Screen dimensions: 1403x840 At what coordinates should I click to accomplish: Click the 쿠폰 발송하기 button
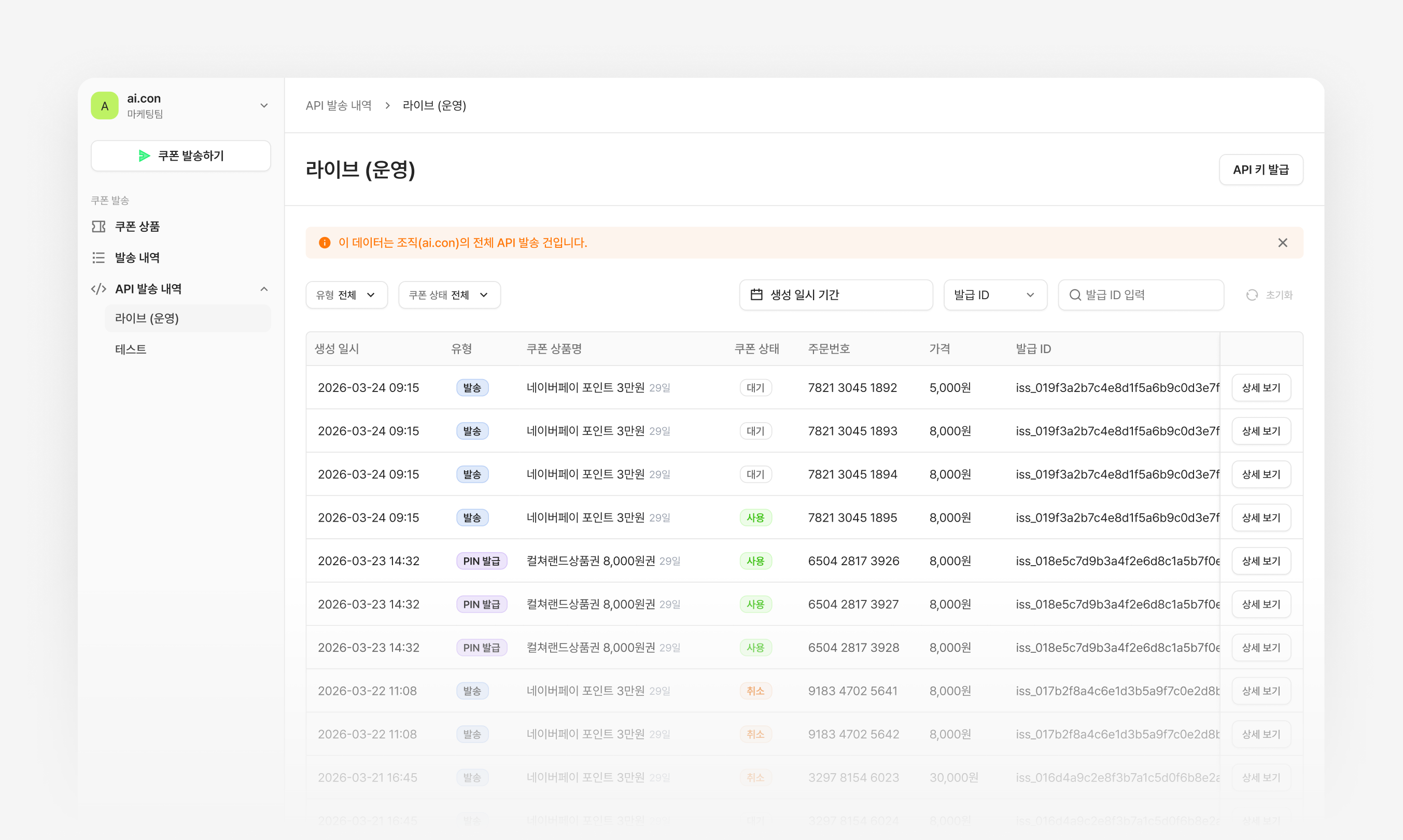click(x=181, y=156)
